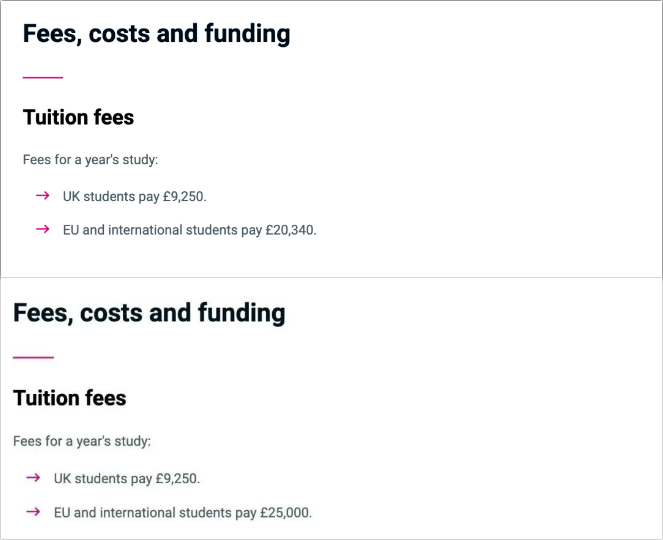The image size is (663, 540).
Task: Click the top panel's UK students arrow bullet
Action: point(43,195)
